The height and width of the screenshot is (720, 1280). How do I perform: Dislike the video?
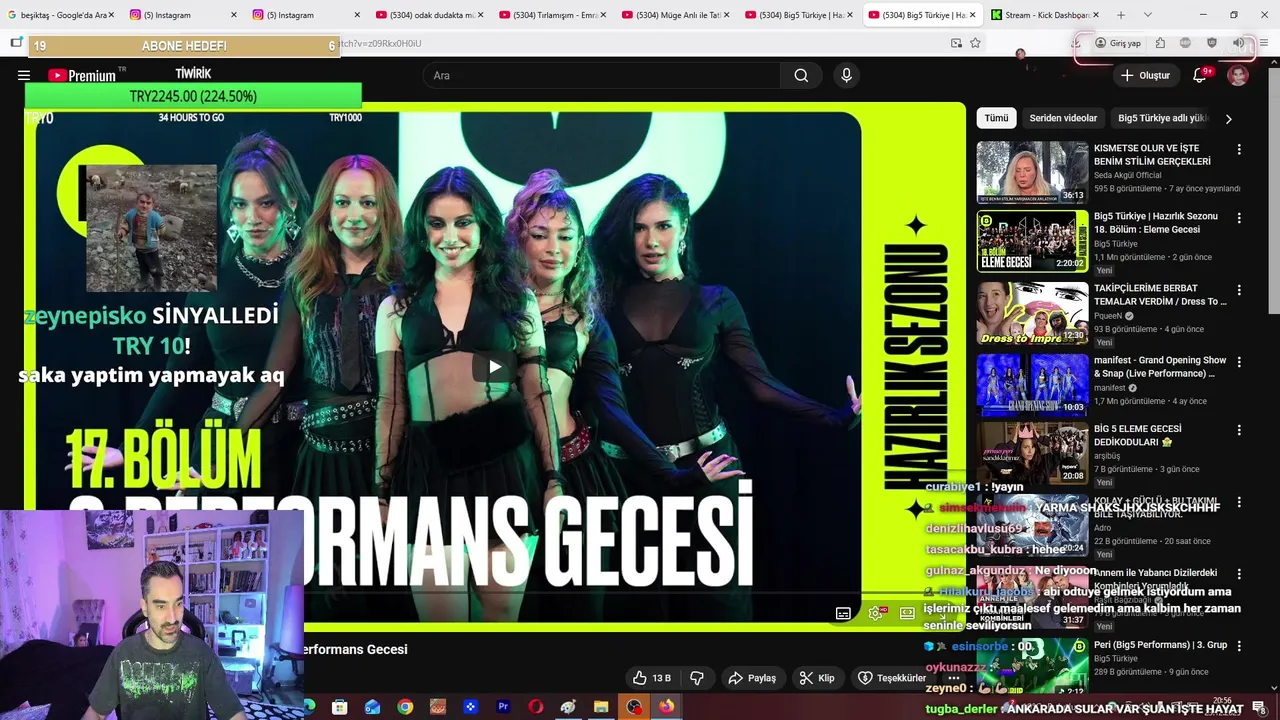pos(697,678)
